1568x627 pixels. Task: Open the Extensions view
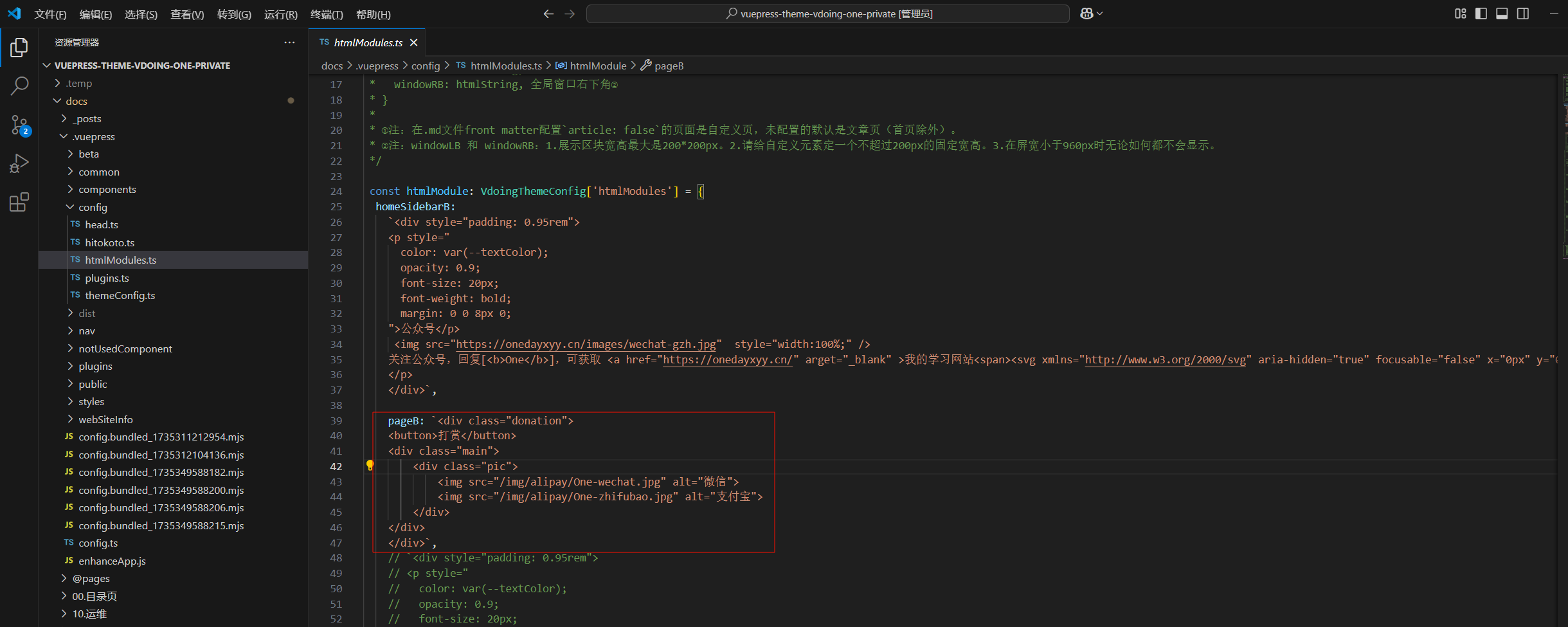click(x=19, y=202)
